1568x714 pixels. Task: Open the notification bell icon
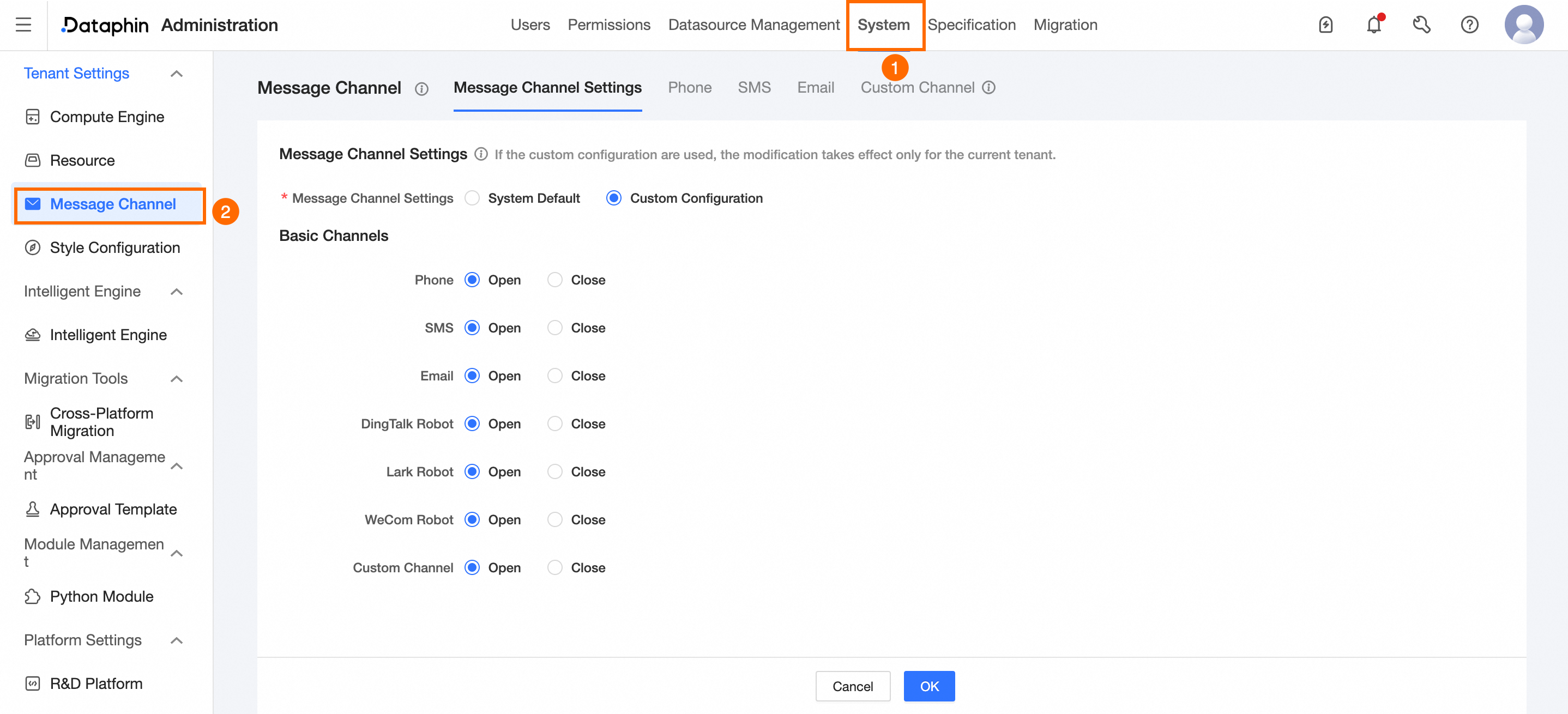1373,25
